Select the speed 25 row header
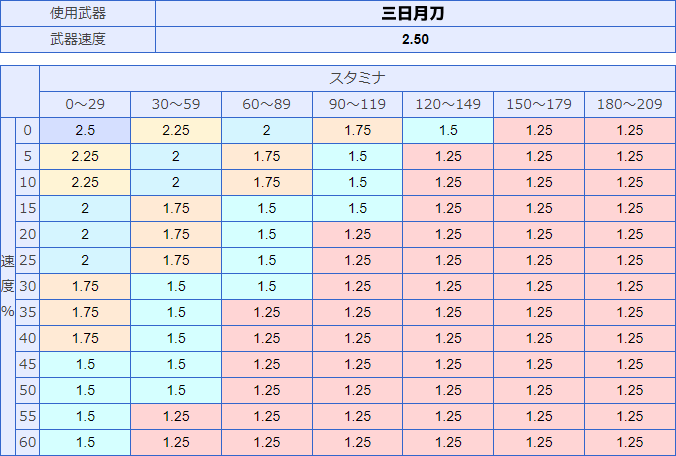This screenshot has height=456, width=676. pos(28,260)
